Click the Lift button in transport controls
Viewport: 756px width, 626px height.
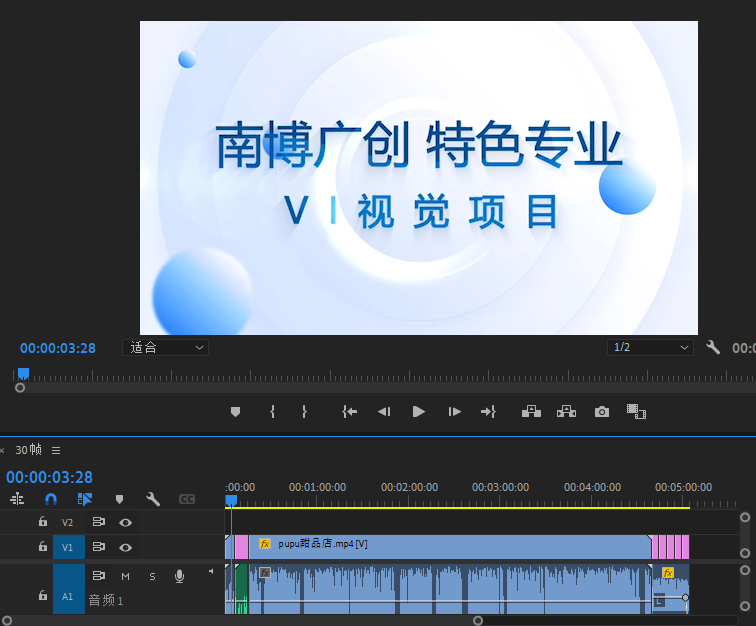click(531, 411)
